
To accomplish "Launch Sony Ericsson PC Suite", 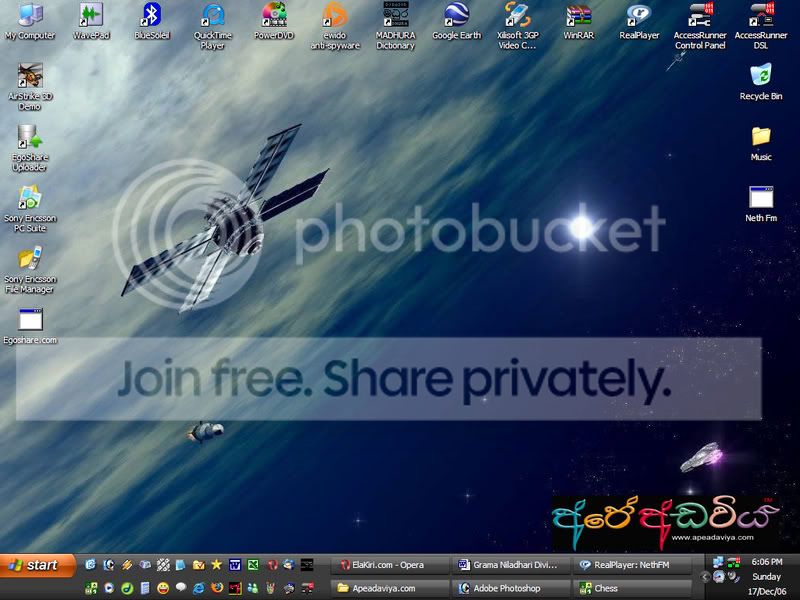I will 30,209.
